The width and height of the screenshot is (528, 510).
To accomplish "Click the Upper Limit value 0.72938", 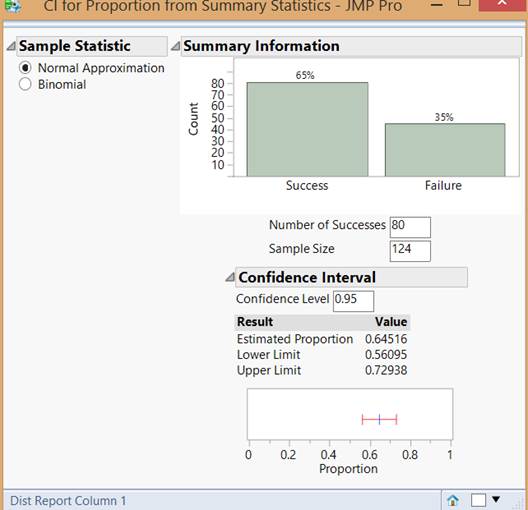I will click(386, 370).
